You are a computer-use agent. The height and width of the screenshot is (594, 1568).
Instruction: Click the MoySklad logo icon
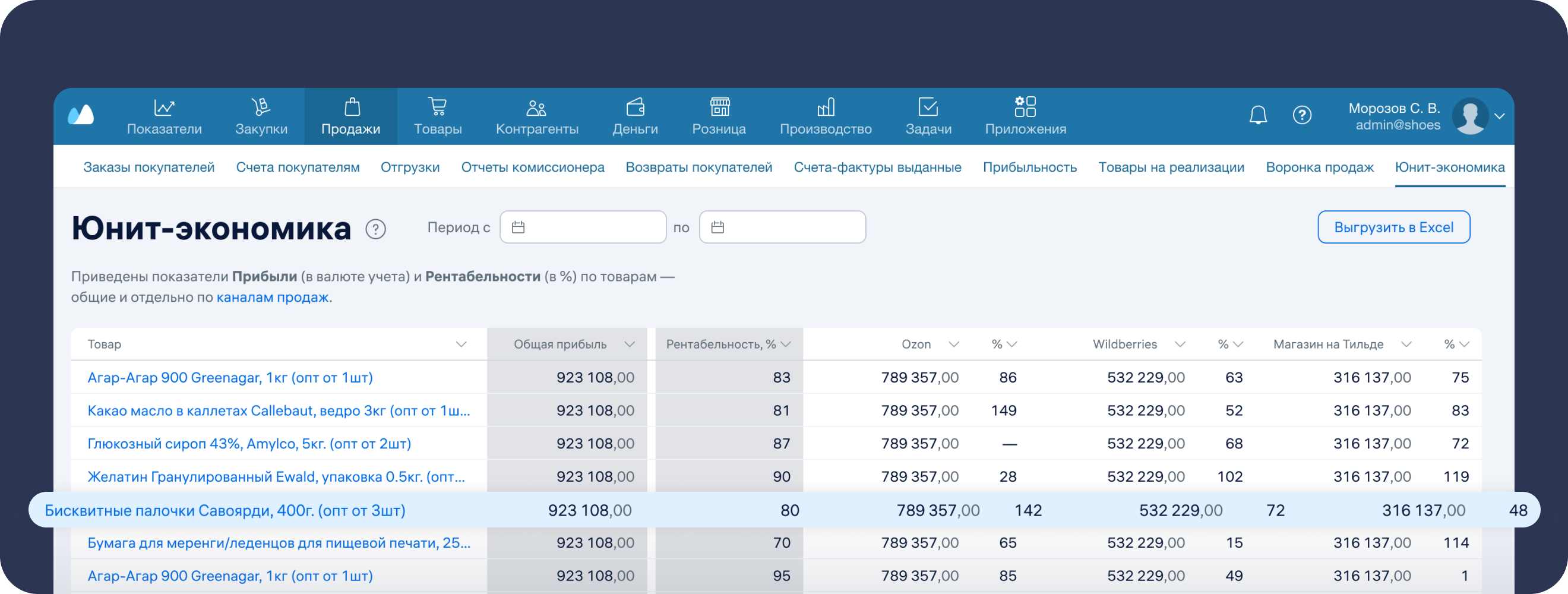81,115
